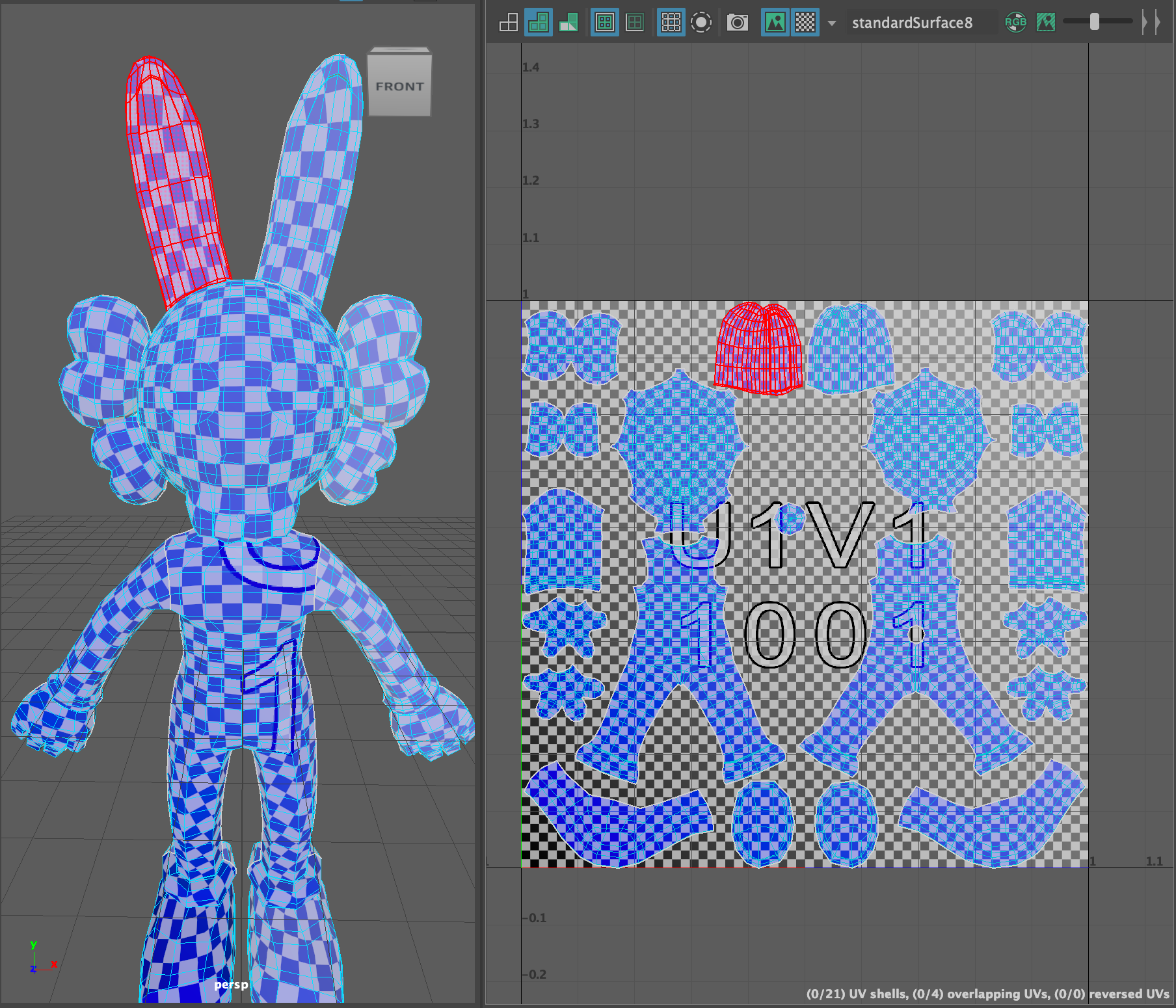This screenshot has height=1008, width=1176.
Task: Click the isolate select dashed circle icon
Action: tap(701, 23)
